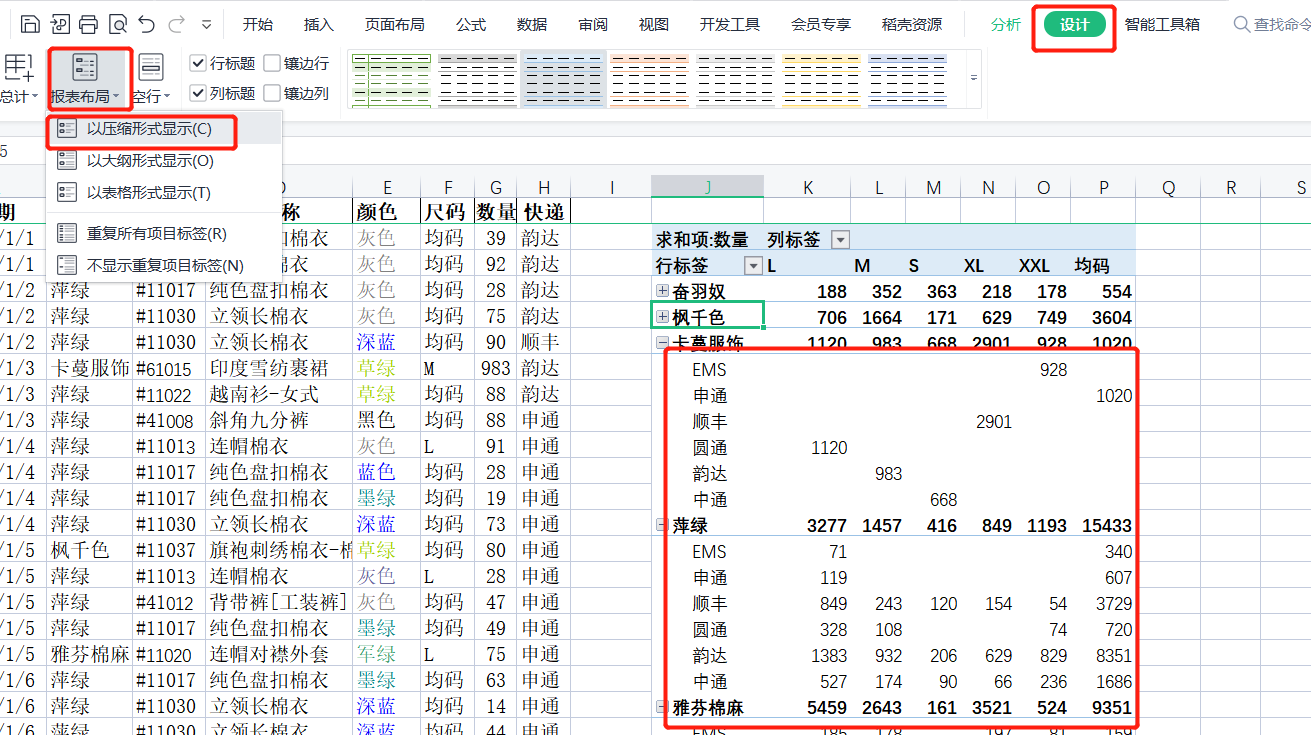
Task: Select 以大纲形式显示(O) menu option
Action: [x=149, y=161]
